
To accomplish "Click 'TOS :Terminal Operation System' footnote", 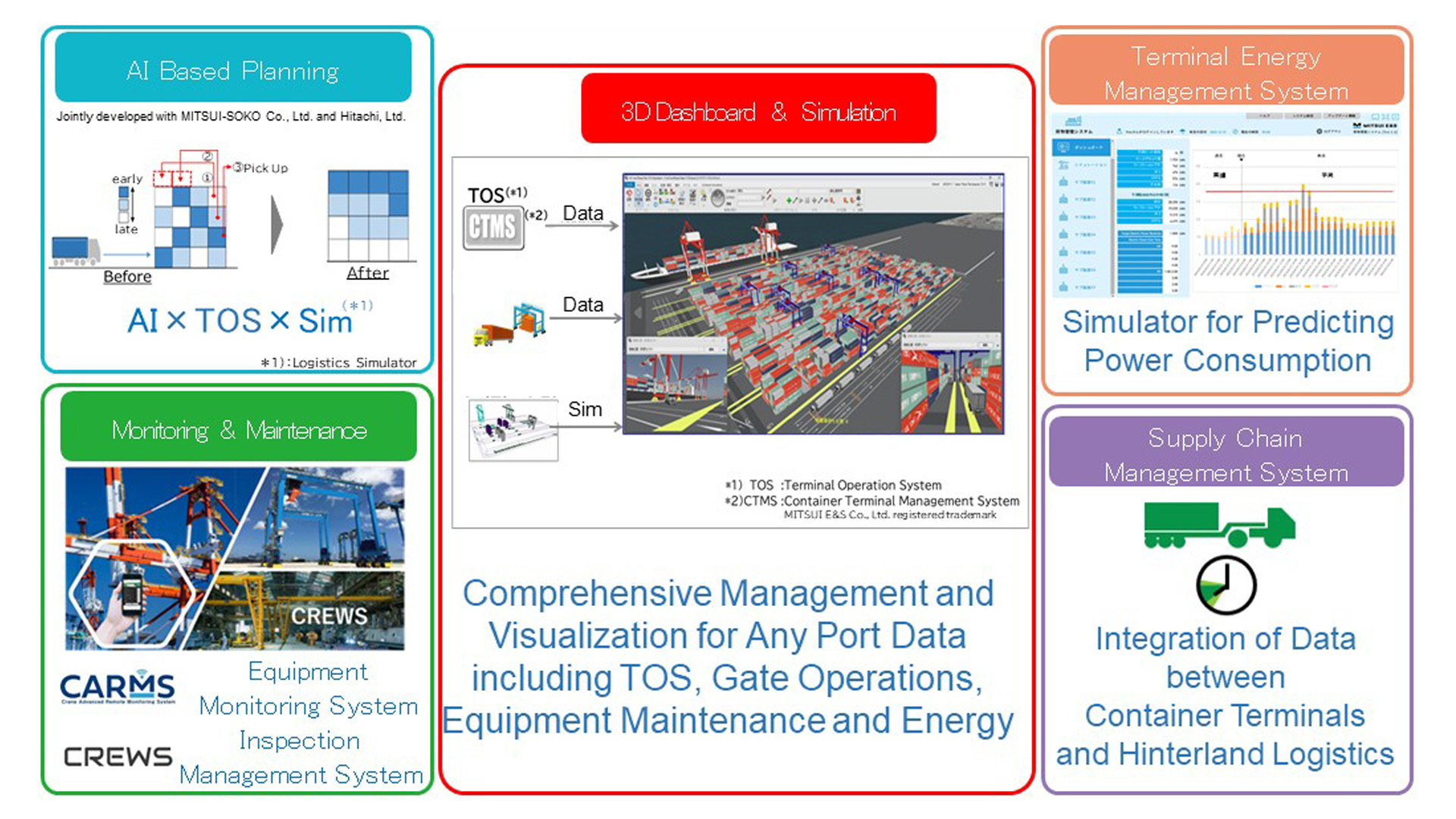I will coord(833,485).
